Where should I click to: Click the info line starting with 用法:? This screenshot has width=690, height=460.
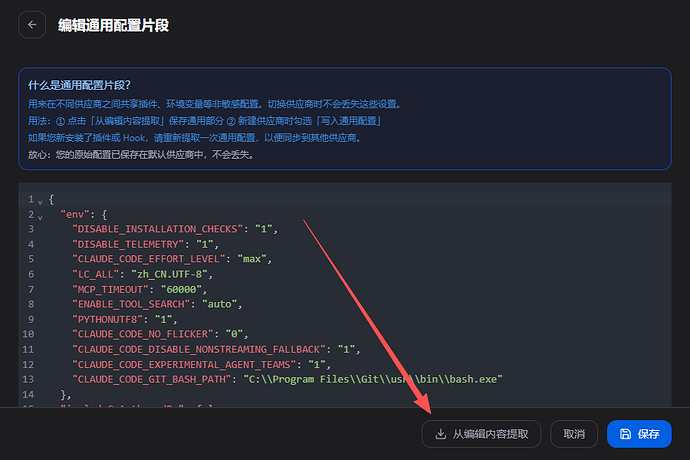(205, 121)
